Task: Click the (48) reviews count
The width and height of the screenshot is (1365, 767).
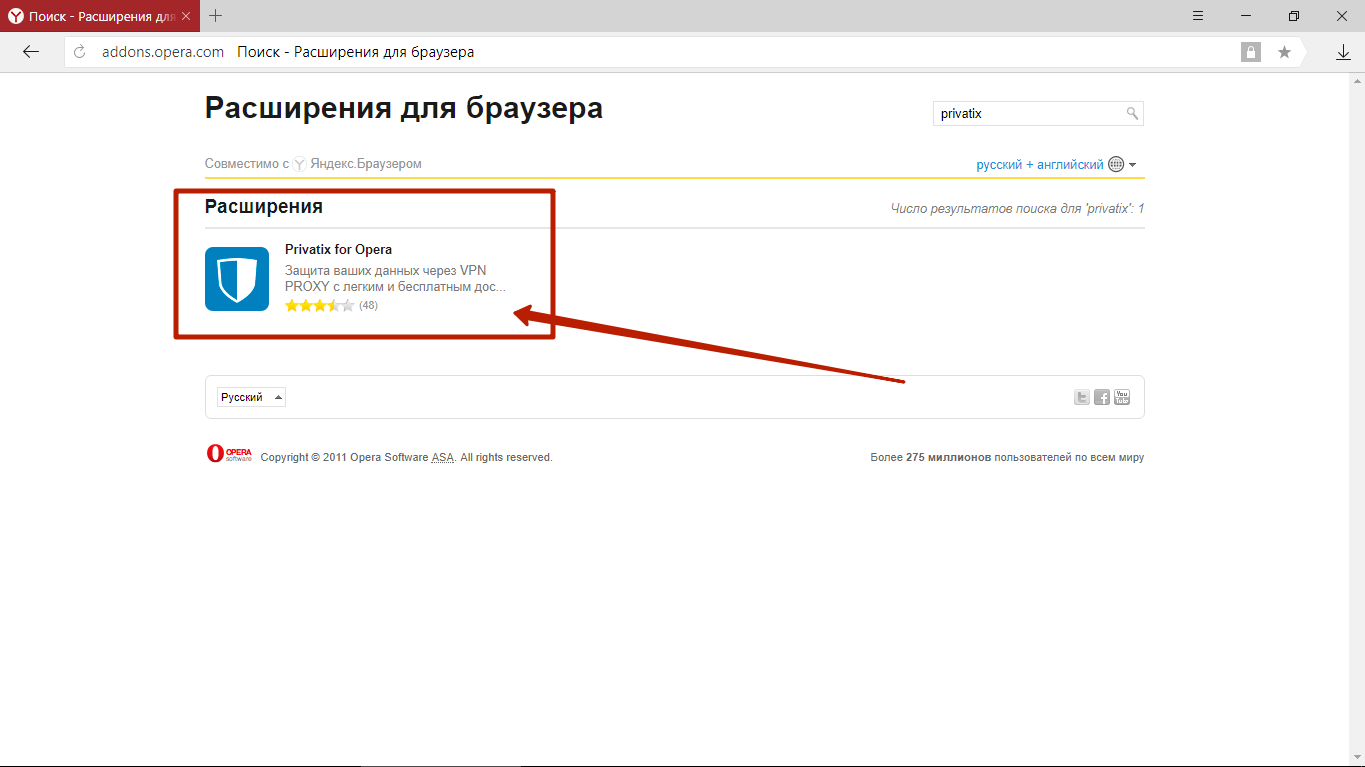Action: [x=369, y=305]
